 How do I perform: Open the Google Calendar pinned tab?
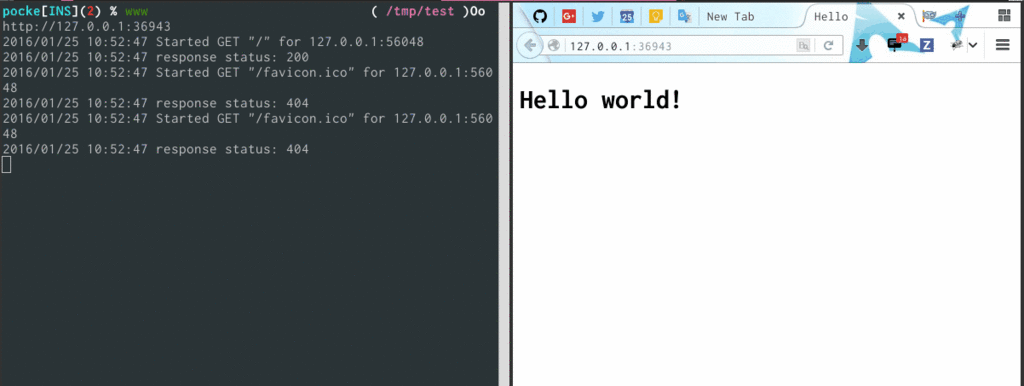coord(627,17)
